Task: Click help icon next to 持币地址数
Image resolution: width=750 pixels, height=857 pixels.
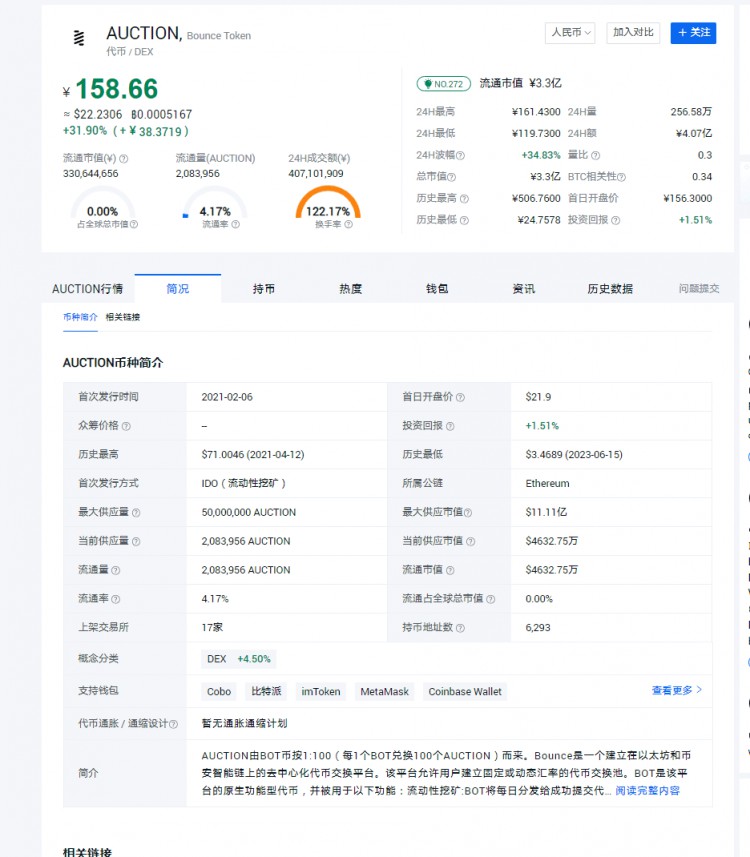Action: [x=460, y=628]
